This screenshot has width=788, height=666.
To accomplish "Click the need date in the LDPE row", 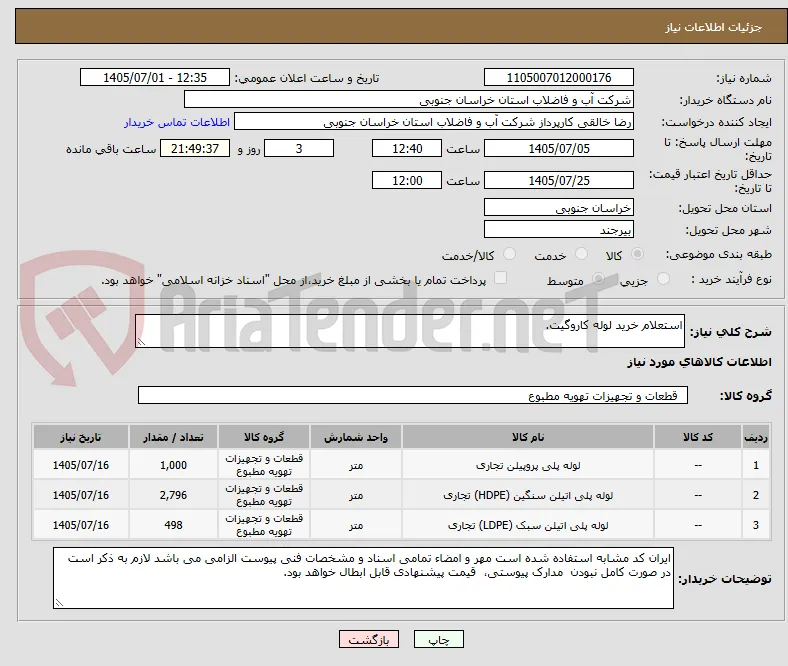I will click(x=81, y=525).
